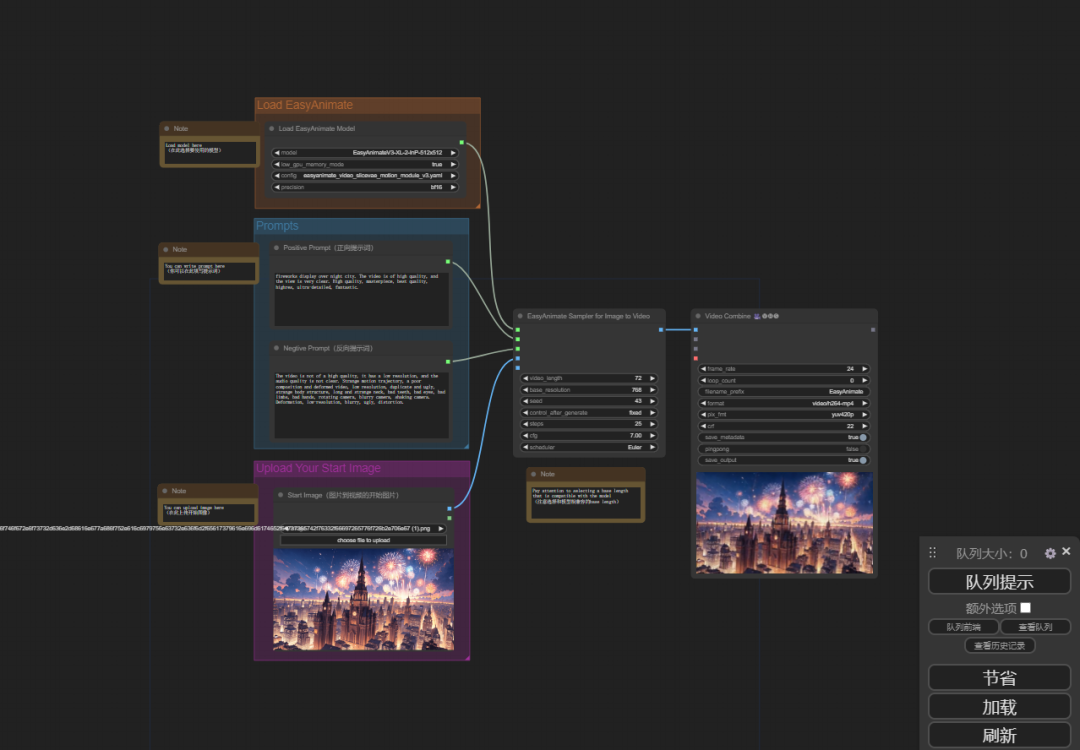This screenshot has height=750, width=1080.
Task: Collapse the 'Pay attention' Note via its dot
Action: point(533,474)
